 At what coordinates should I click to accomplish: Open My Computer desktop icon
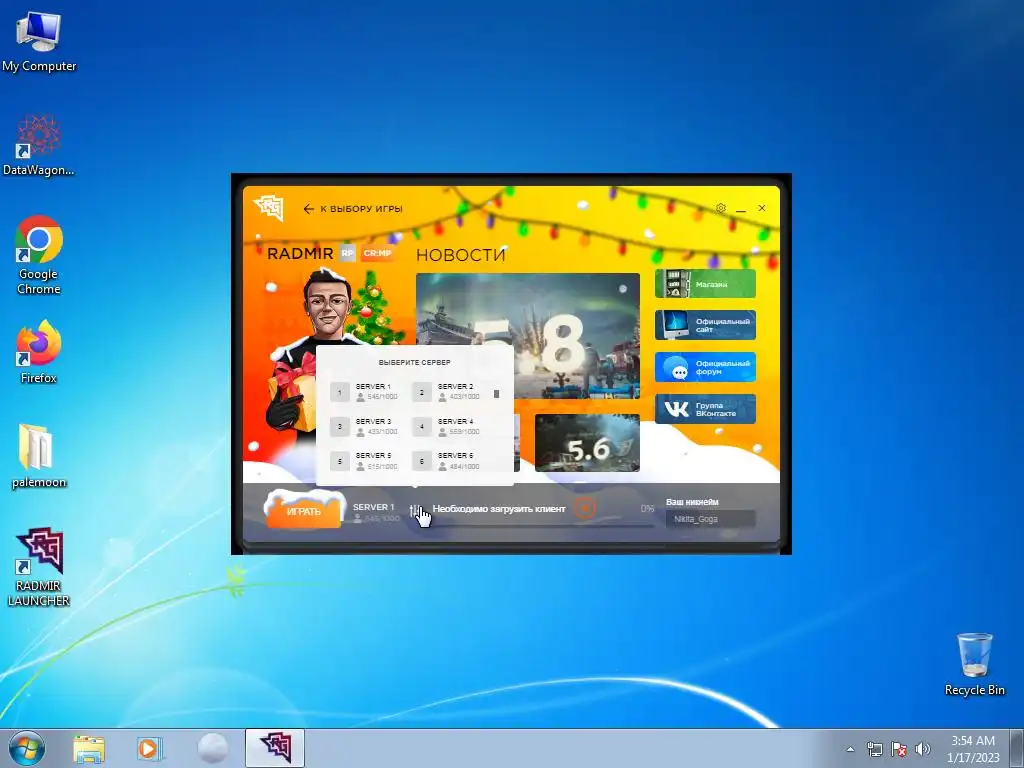pos(39,42)
